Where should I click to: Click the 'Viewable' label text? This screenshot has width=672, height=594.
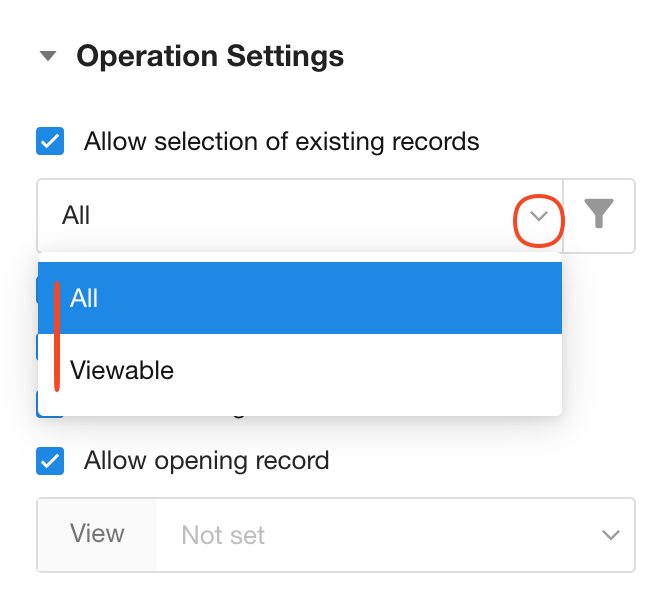[x=122, y=371]
